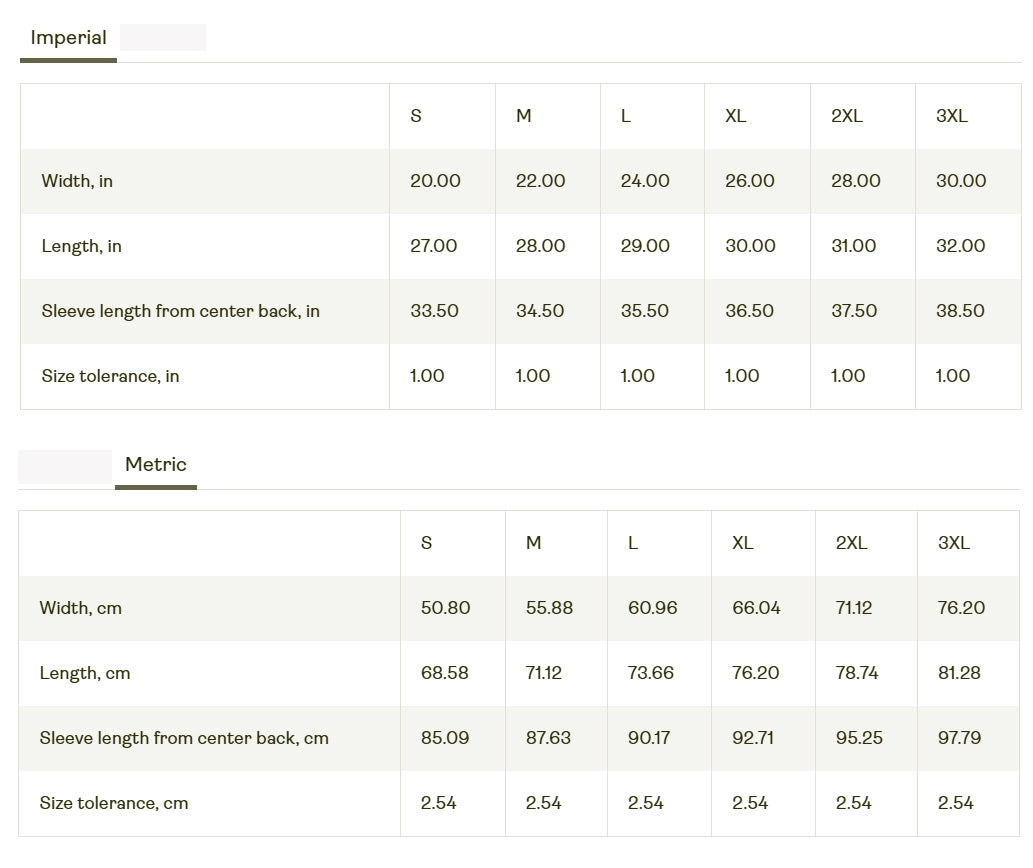This screenshot has width=1033, height=868.
Task: Select the "Length, in" row label
Action: click(x=81, y=246)
